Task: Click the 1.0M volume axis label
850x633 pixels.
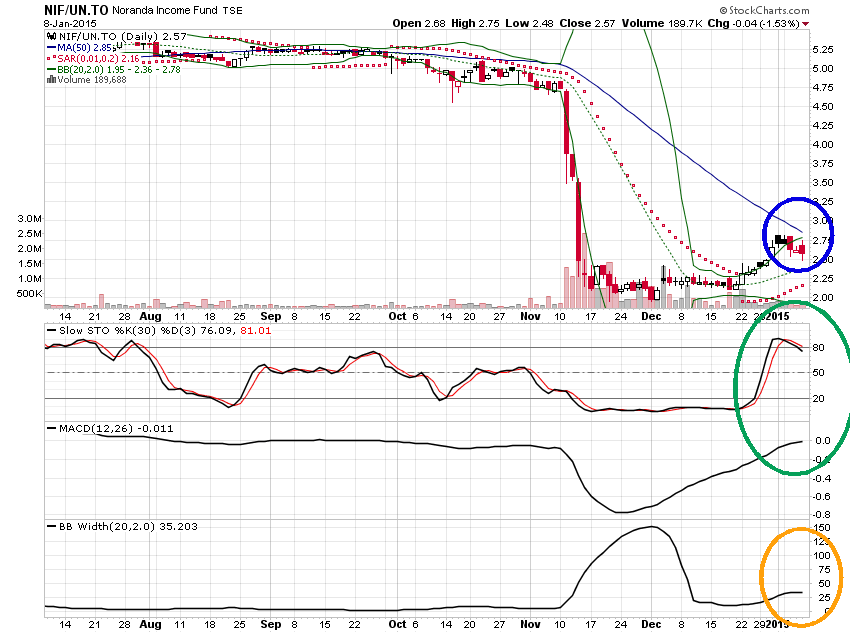Action: 29,278
